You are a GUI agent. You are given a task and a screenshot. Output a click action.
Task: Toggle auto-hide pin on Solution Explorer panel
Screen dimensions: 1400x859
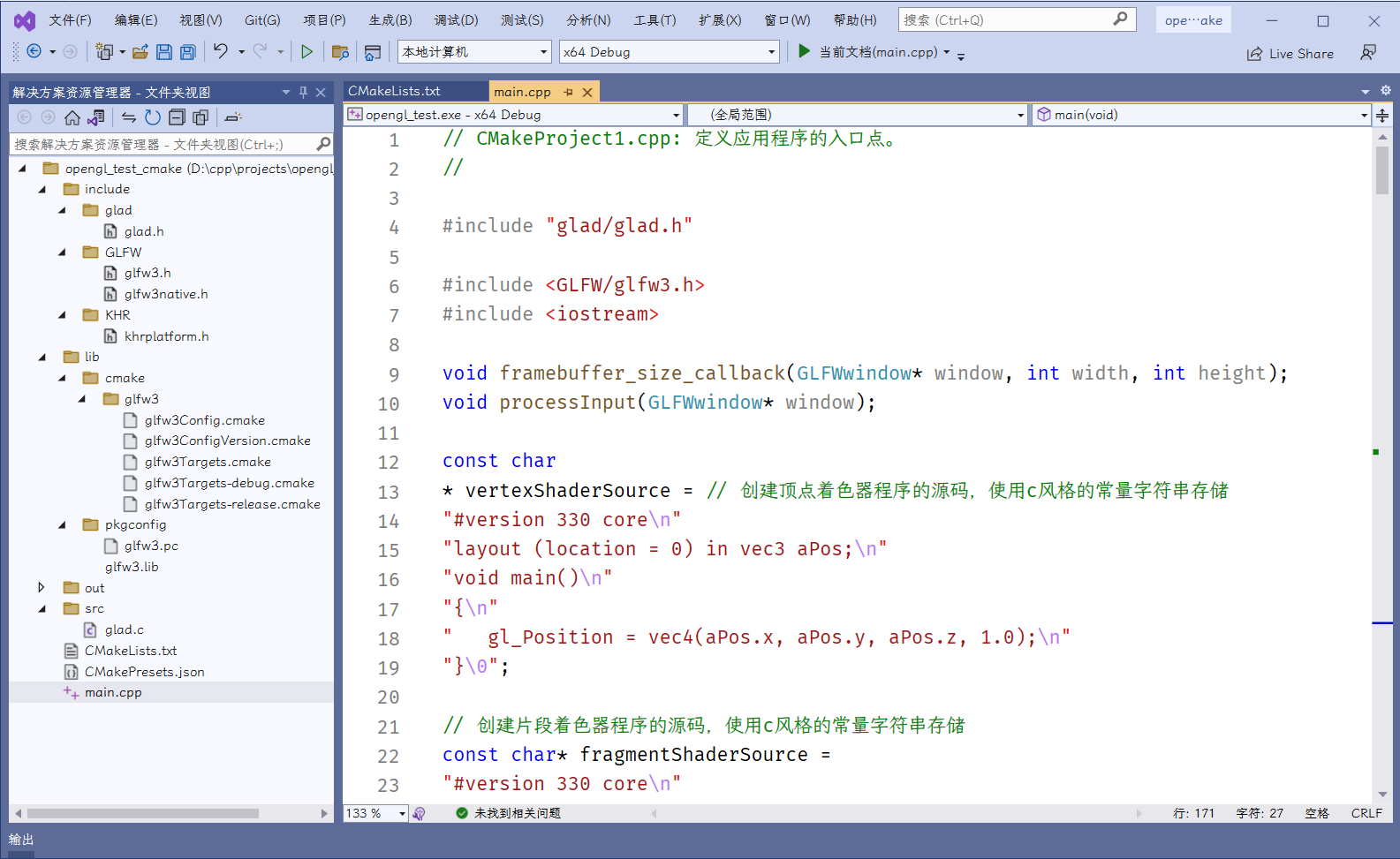click(303, 92)
